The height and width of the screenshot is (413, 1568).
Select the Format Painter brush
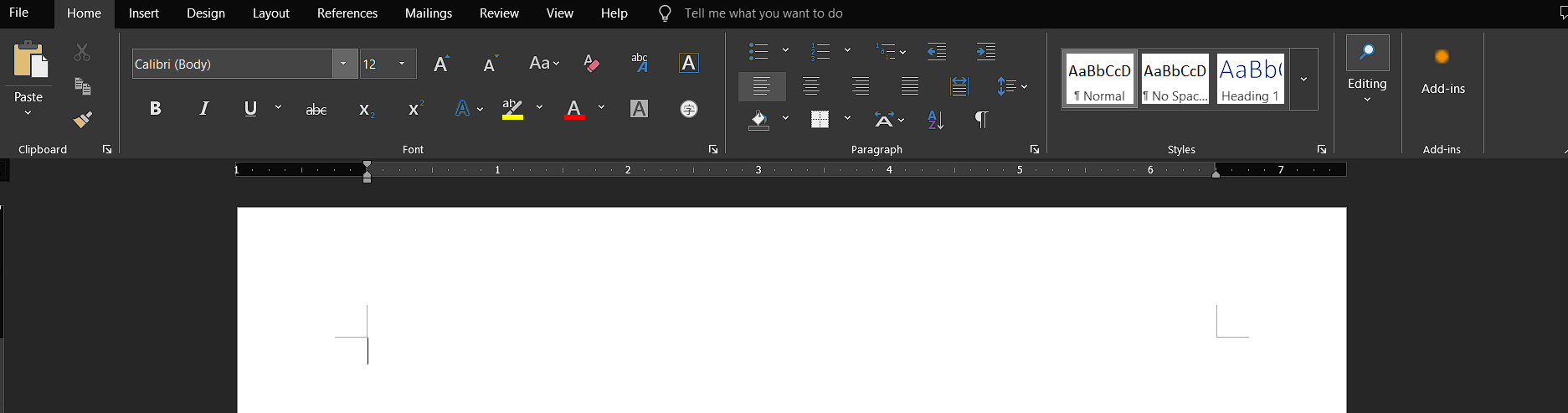click(82, 120)
